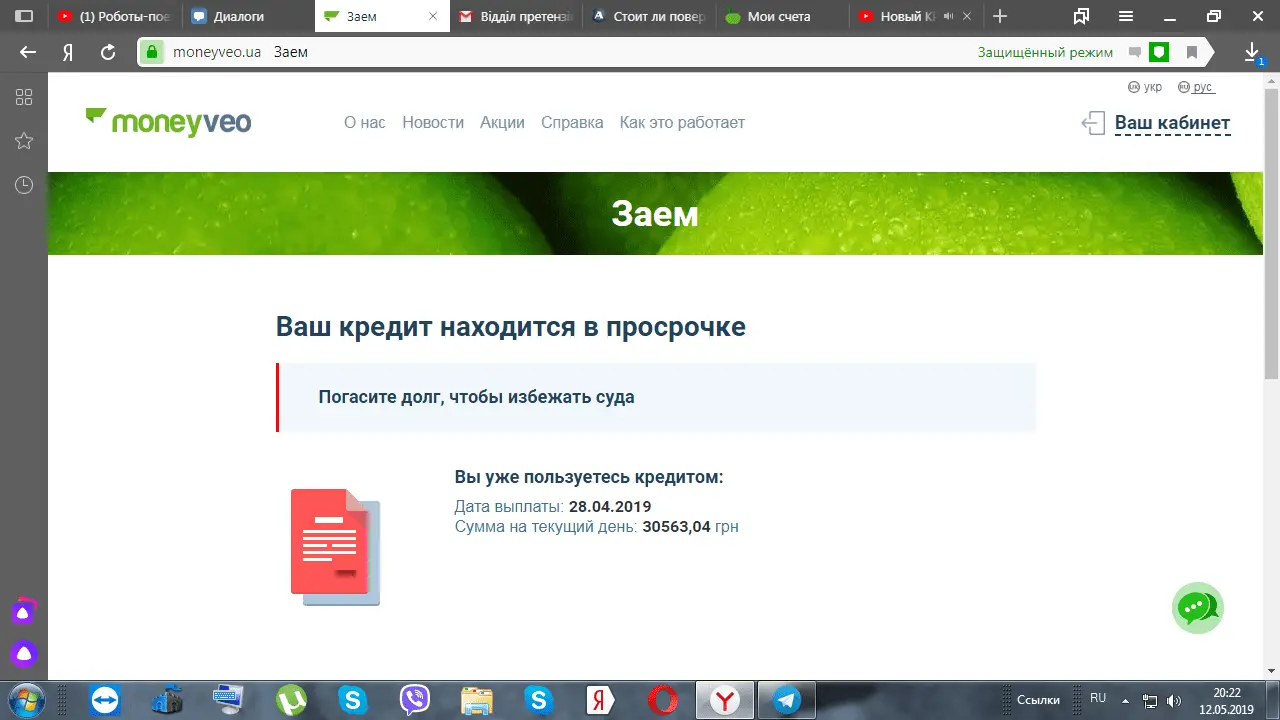Open the history clock icon in sidebar
Screen dimensions: 1280x720
pos(24,185)
